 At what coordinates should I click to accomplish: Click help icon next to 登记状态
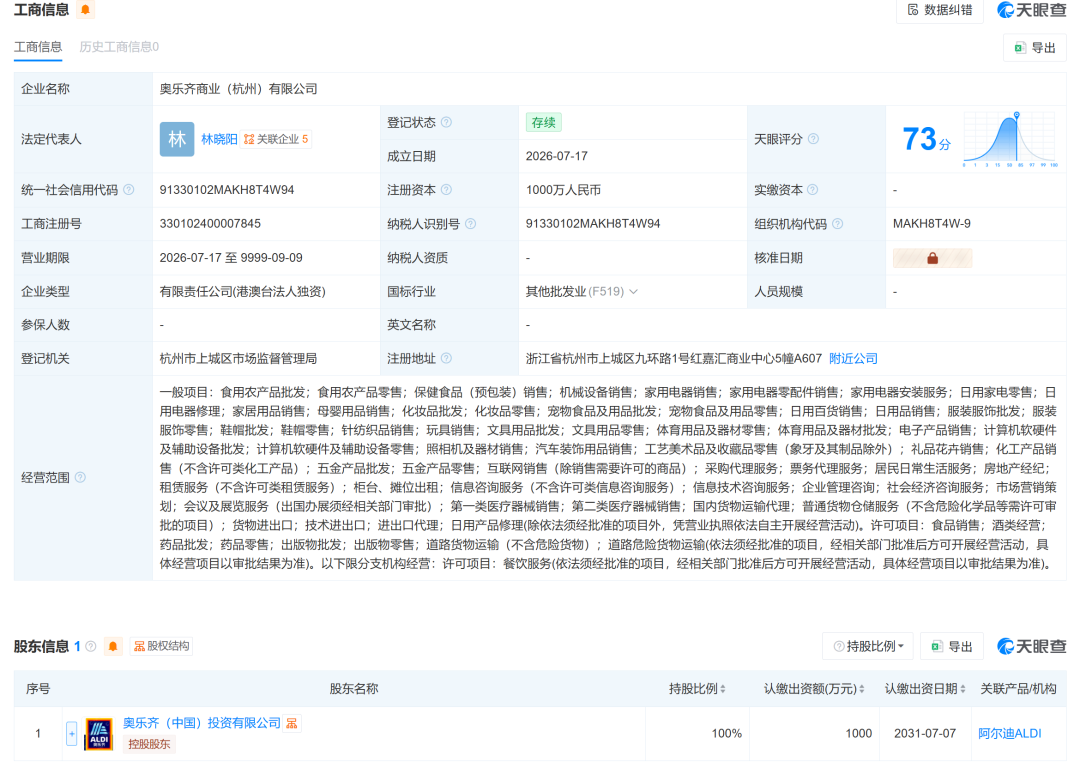point(446,122)
